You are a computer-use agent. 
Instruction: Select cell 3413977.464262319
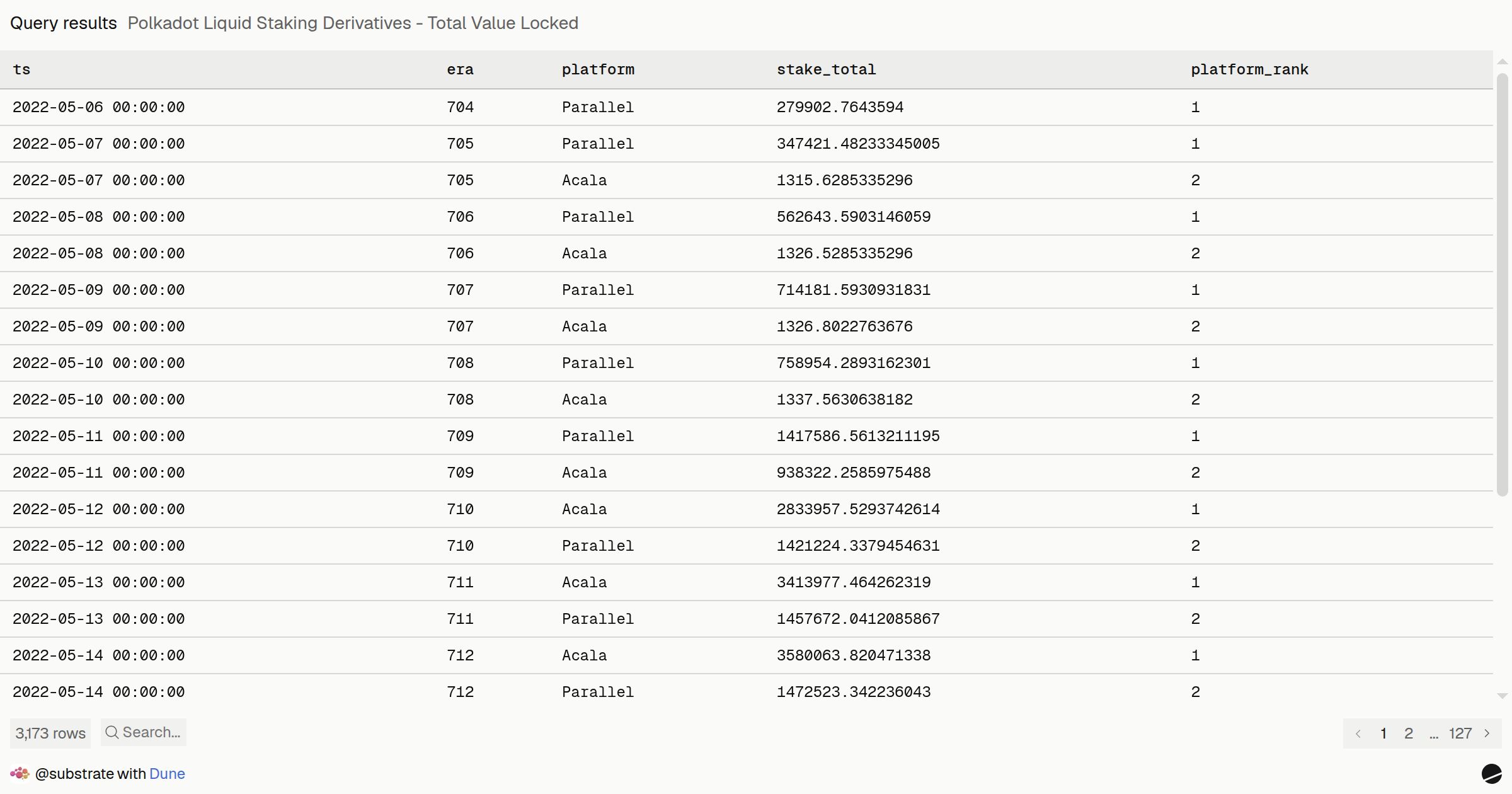(854, 582)
